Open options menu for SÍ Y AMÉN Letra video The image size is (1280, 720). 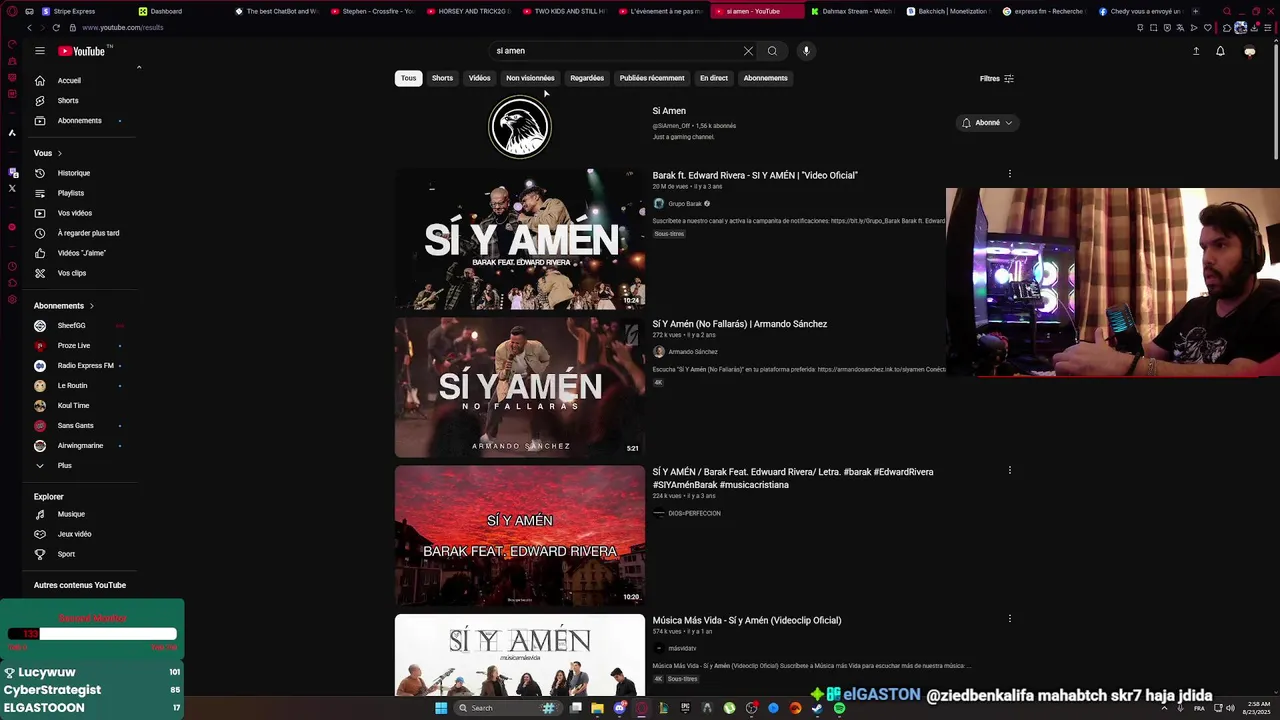(x=1010, y=470)
